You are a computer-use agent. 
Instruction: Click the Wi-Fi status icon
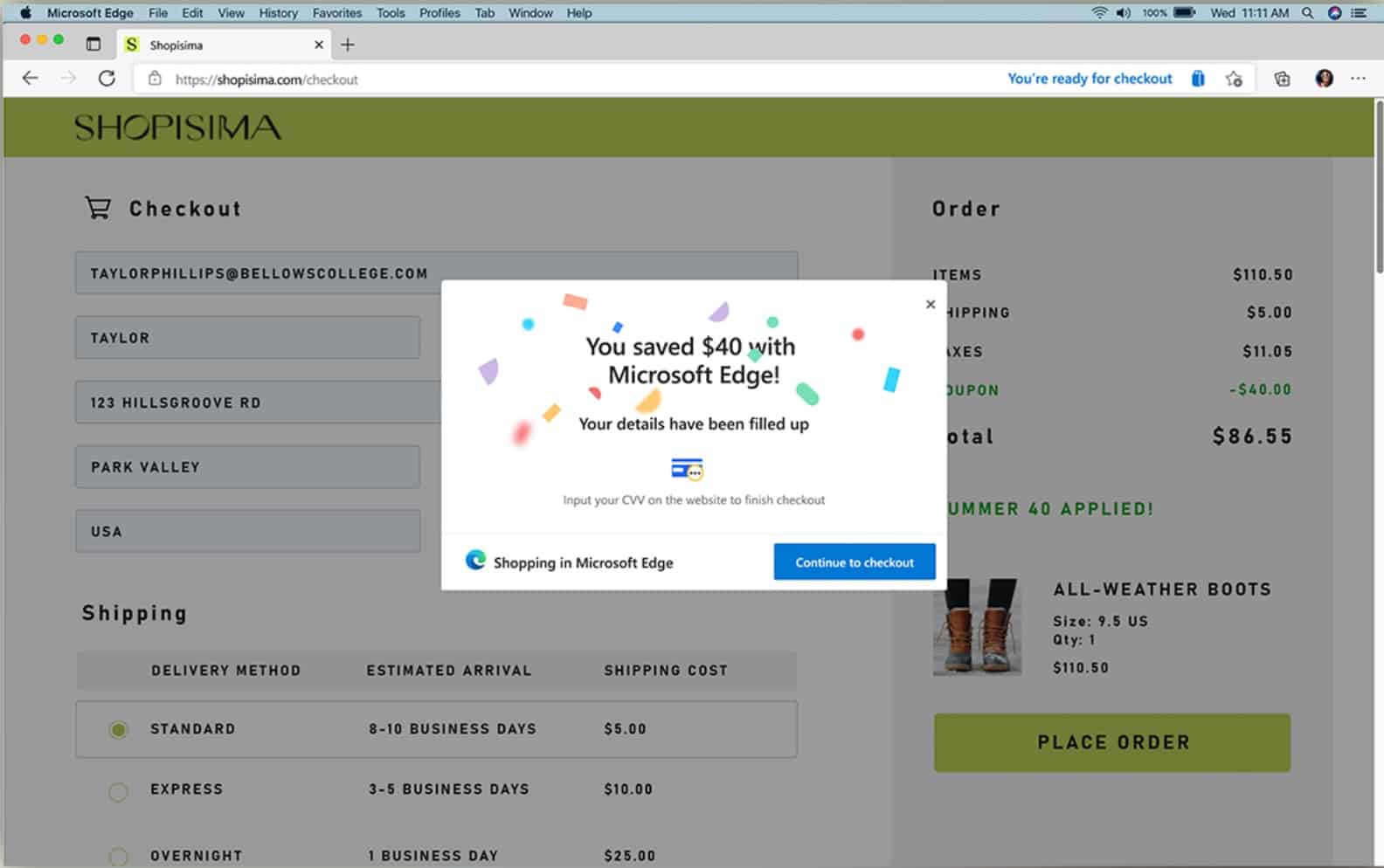[1100, 13]
